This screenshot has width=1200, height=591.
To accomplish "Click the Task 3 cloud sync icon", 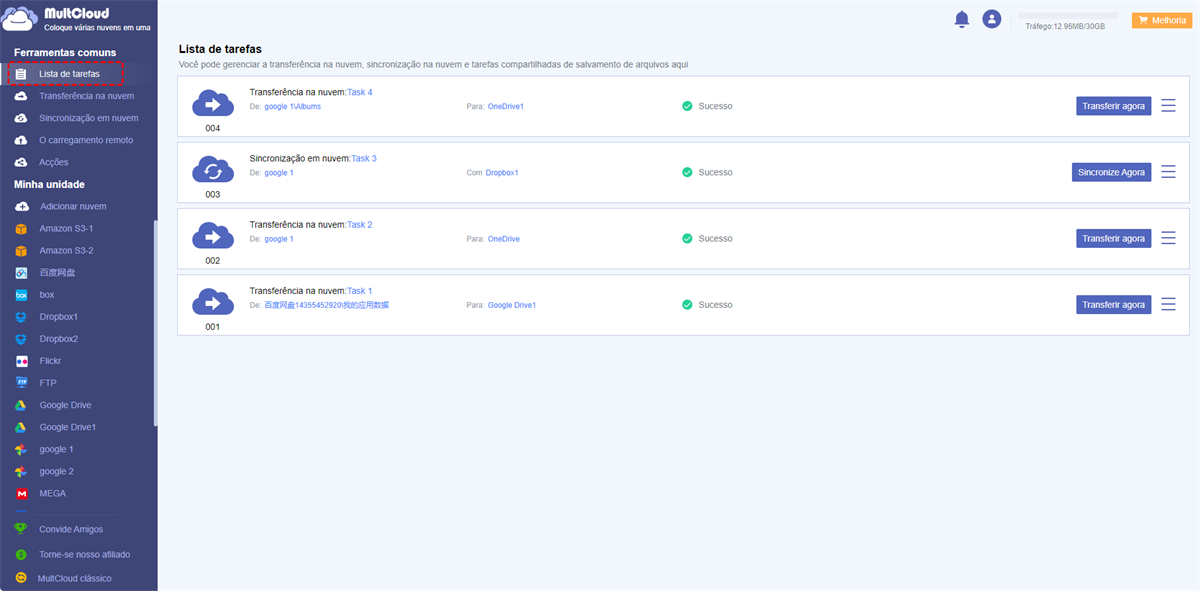I will 212,169.
